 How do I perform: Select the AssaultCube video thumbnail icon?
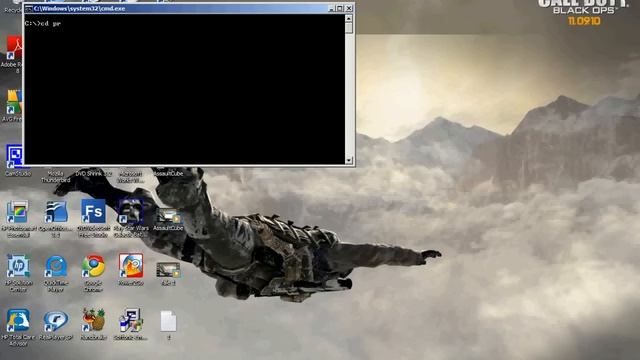[x=168, y=216]
